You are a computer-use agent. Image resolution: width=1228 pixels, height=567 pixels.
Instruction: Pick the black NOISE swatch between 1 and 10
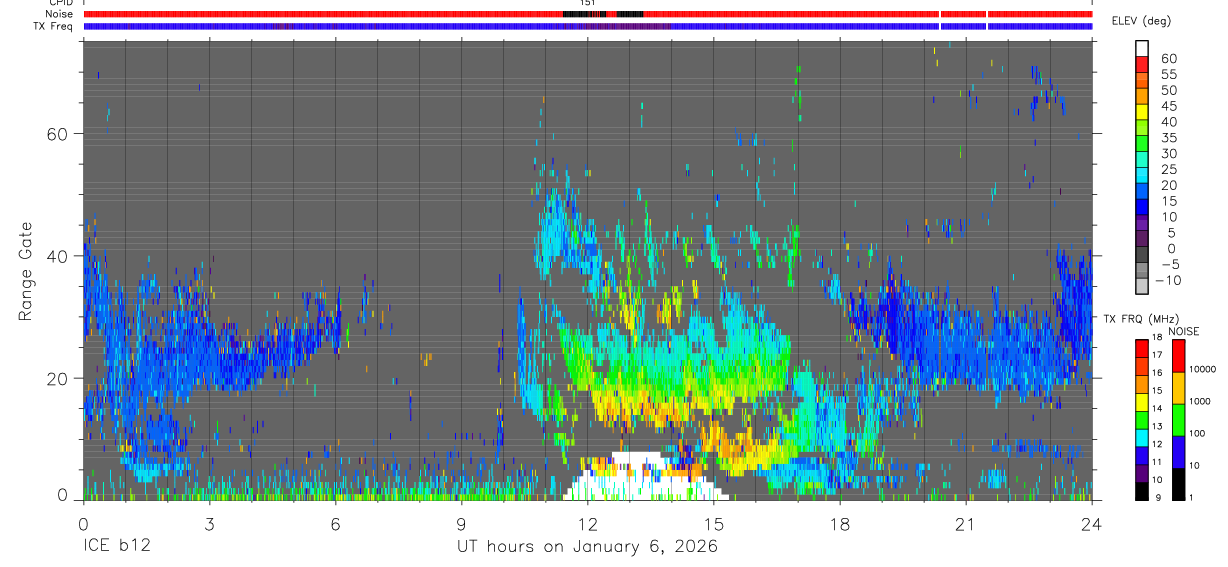point(1178,484)
